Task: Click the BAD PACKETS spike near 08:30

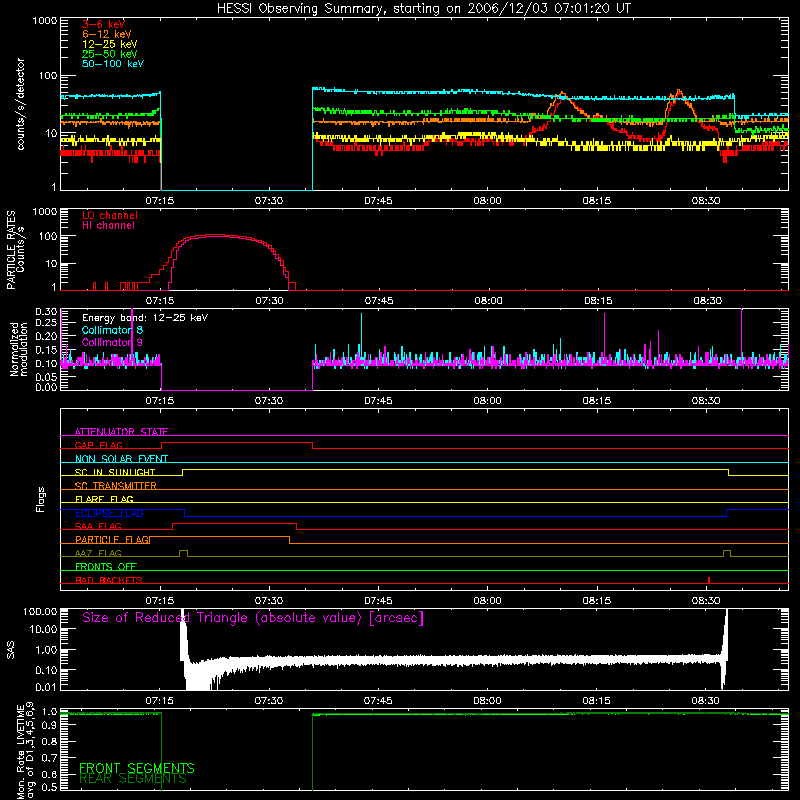Action: pos(709,580)
